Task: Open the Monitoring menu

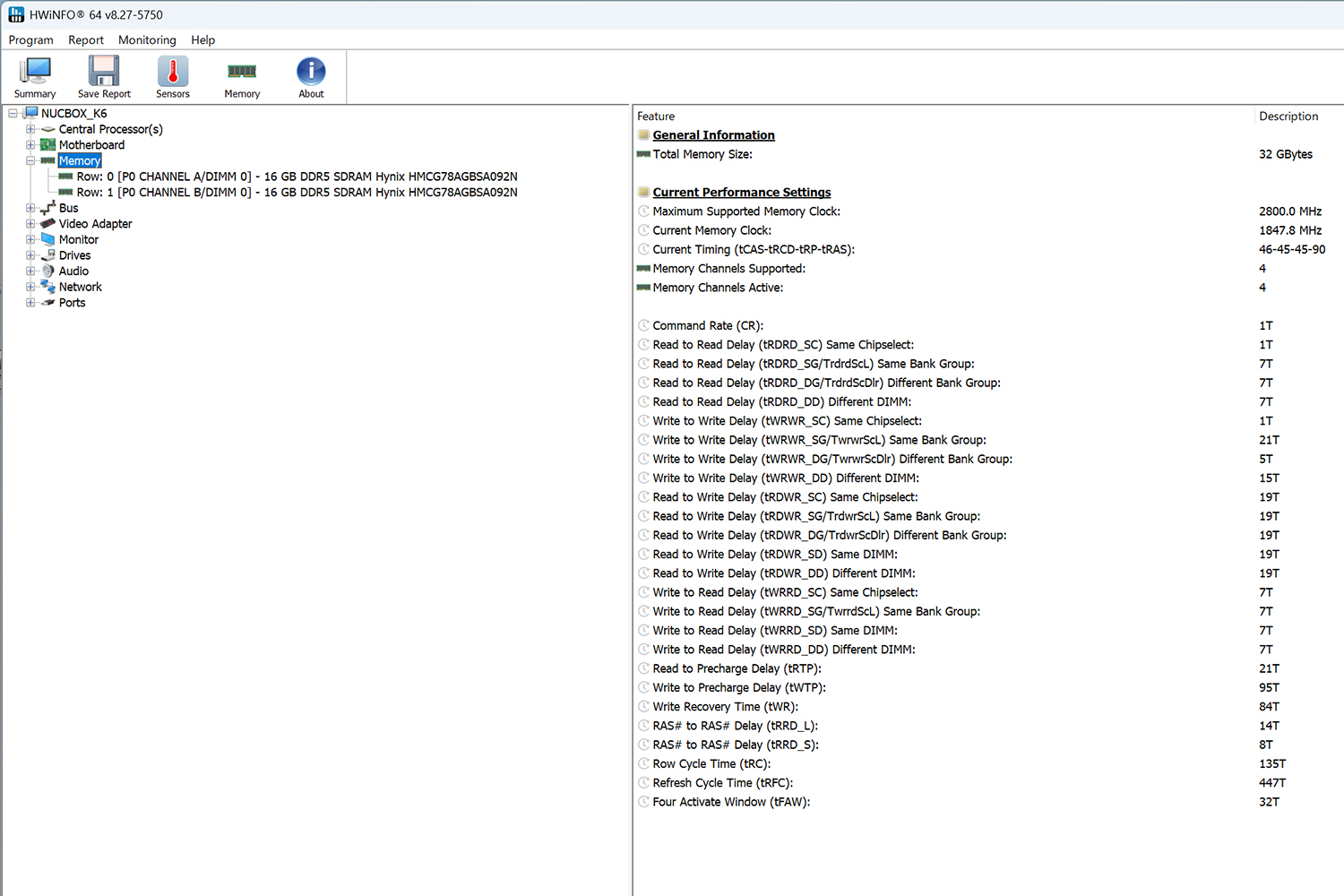Action: [147, 40]
